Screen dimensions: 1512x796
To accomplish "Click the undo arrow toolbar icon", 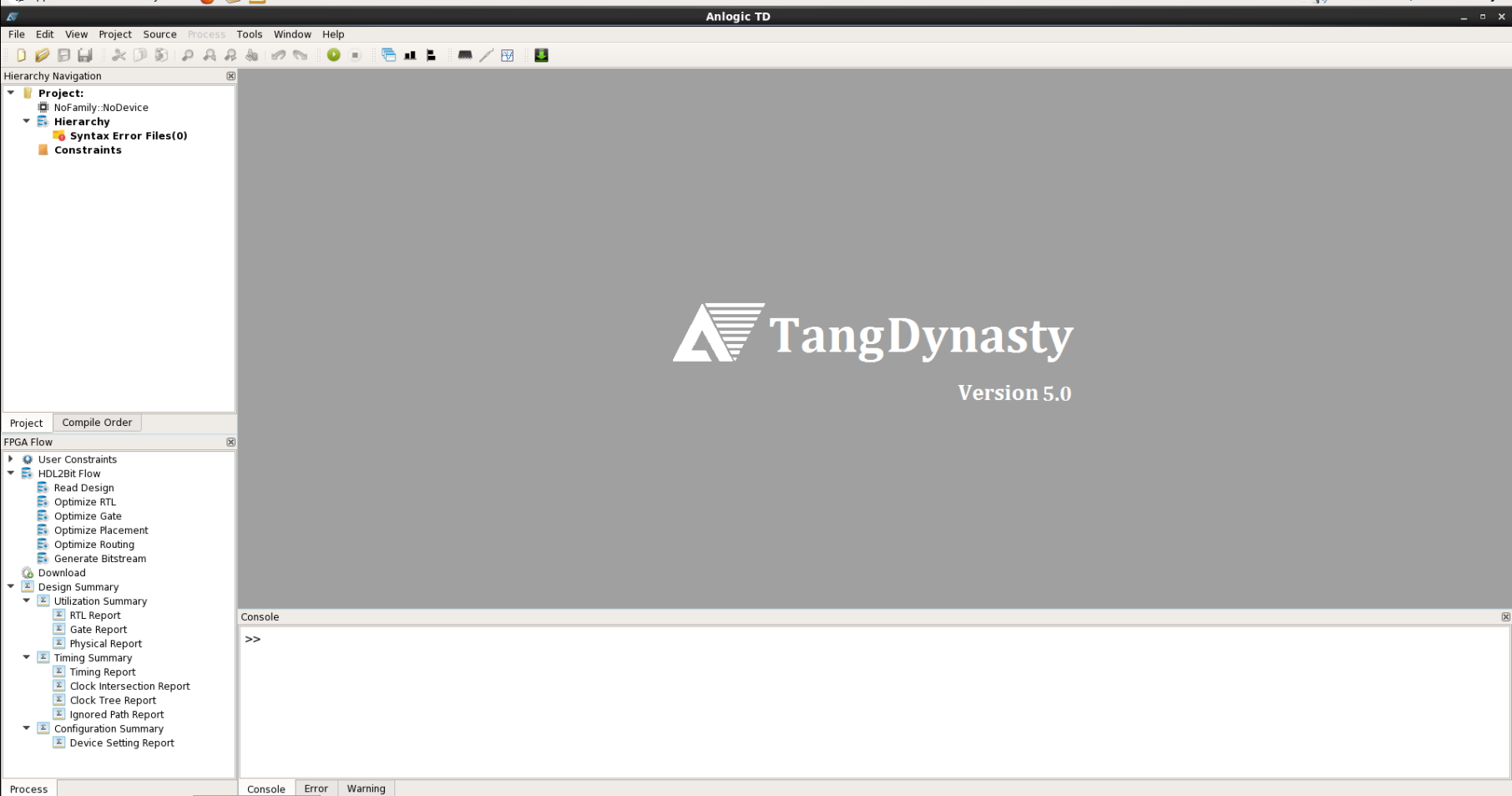I will point(279,55).
